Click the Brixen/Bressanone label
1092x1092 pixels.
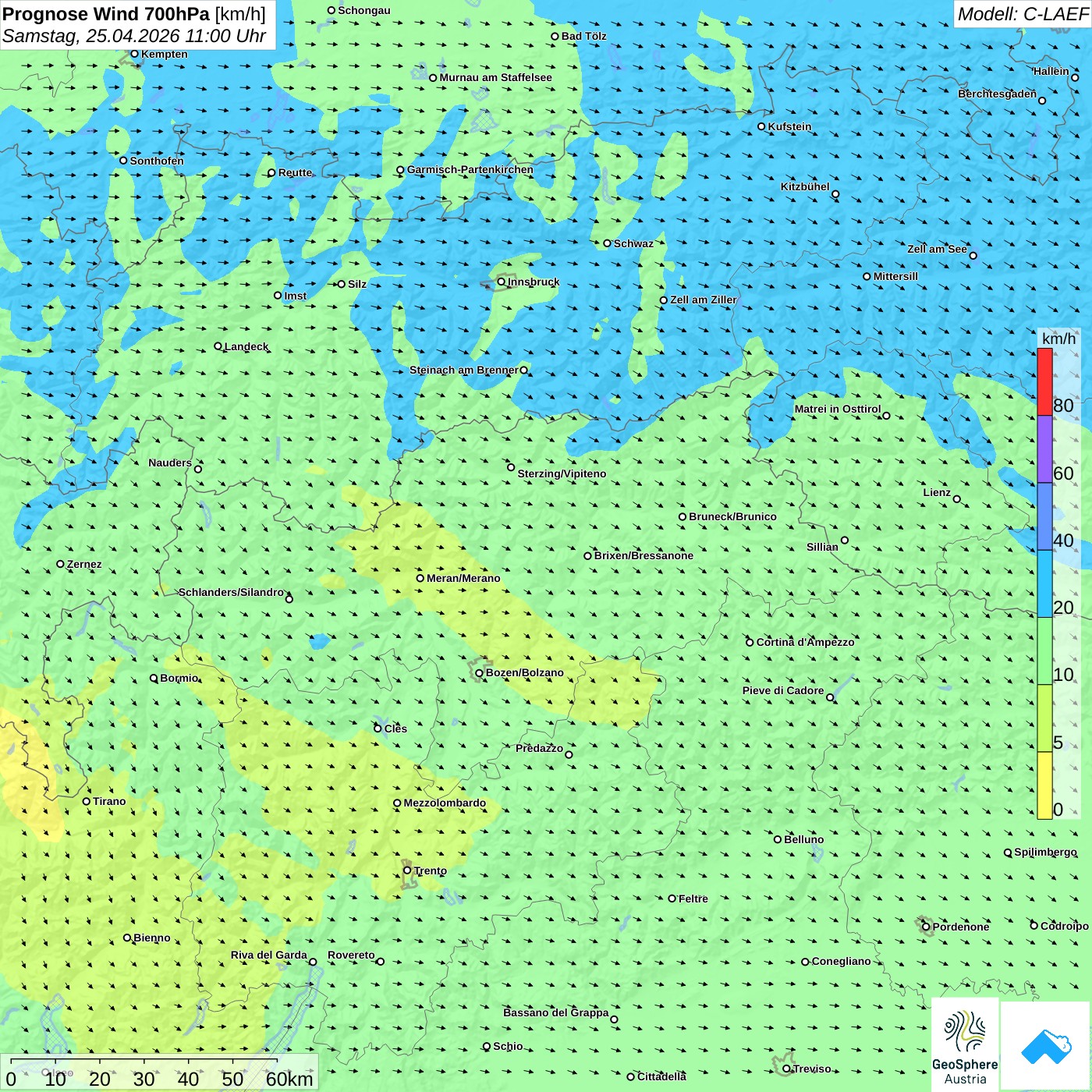click(x=643, y=555)
